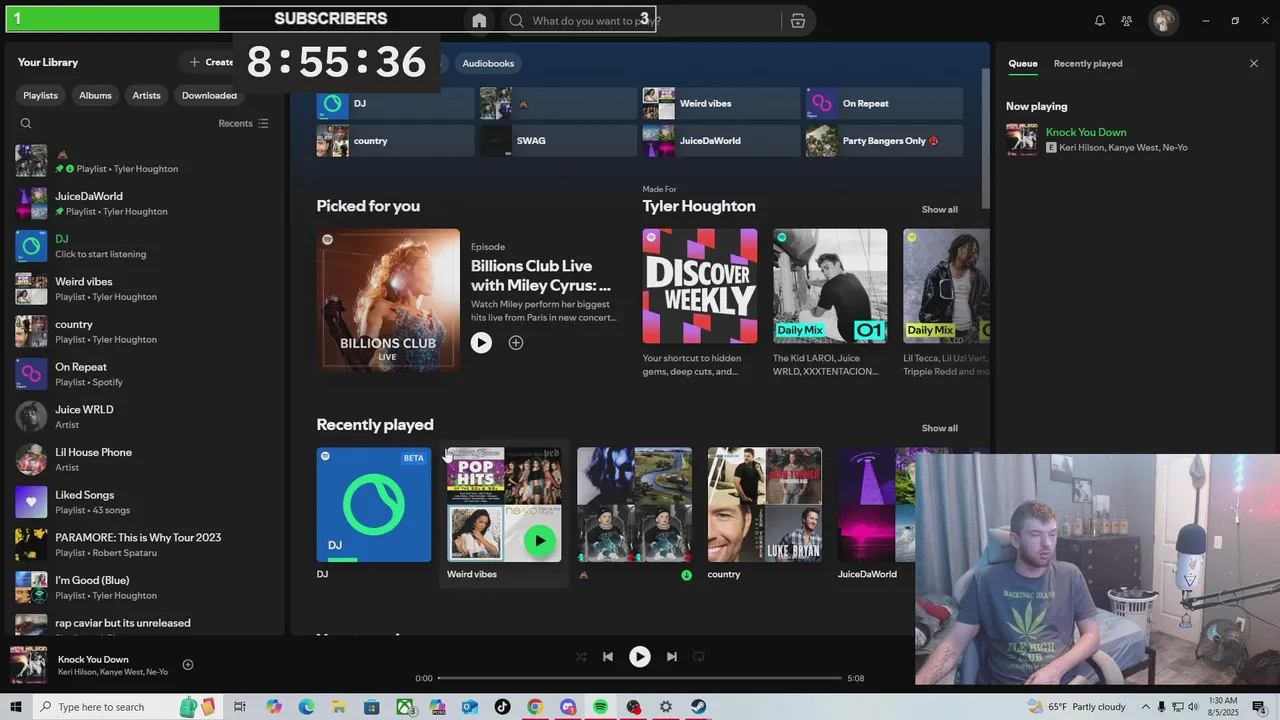Open the SWAG shortcut tile
This screenshot has height=720, width=1280.
pos(558,141)
